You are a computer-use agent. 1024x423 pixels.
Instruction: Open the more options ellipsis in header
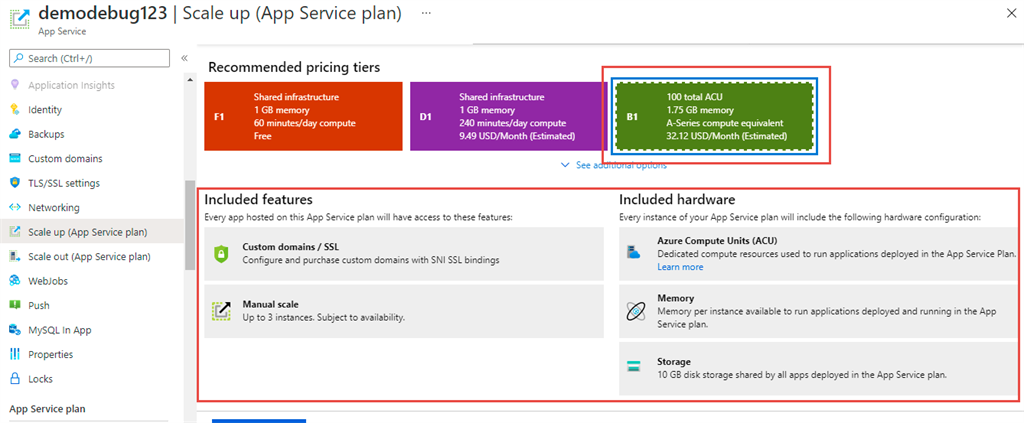click(427, 13)
